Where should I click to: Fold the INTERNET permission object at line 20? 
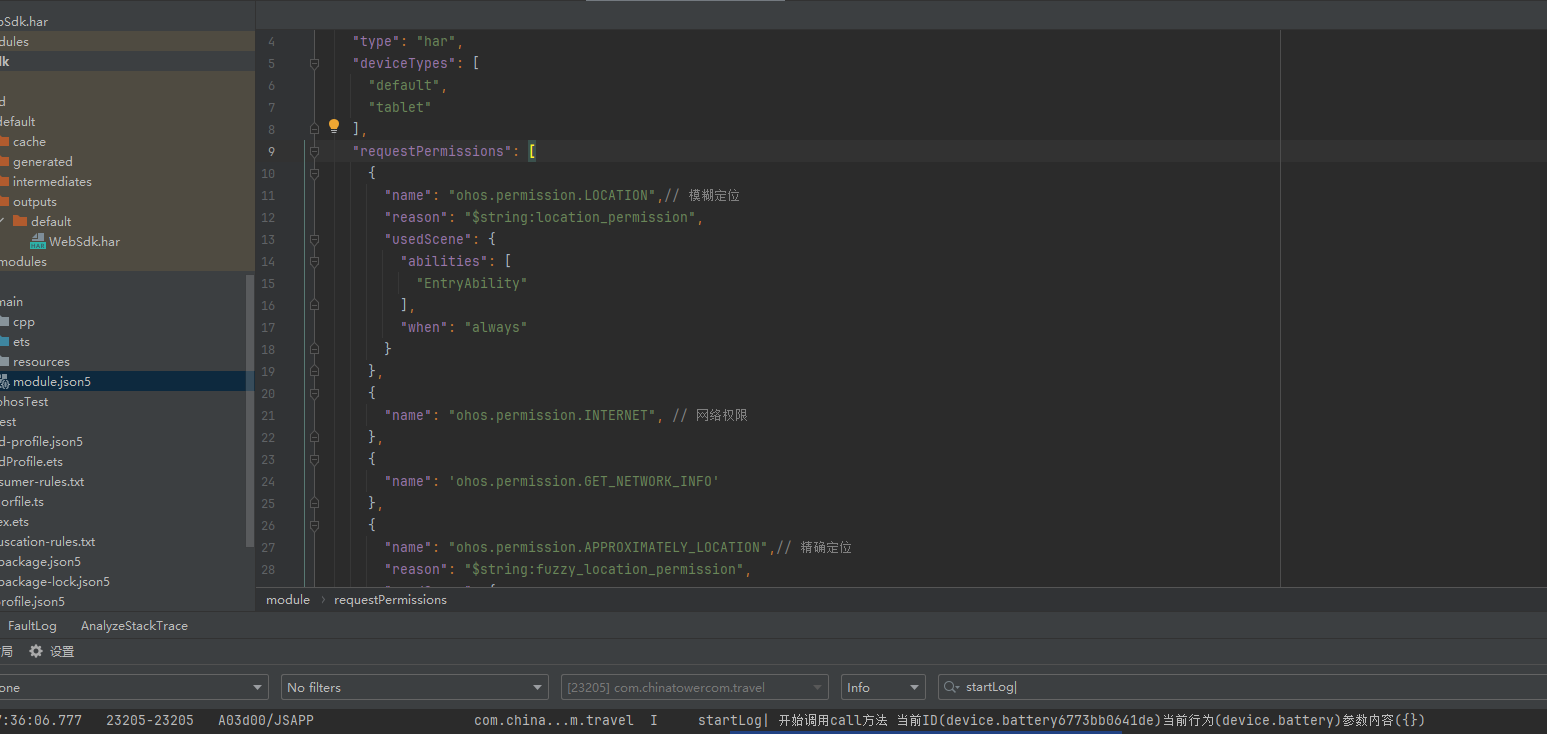pyautogui.click(x=314, y=393)
